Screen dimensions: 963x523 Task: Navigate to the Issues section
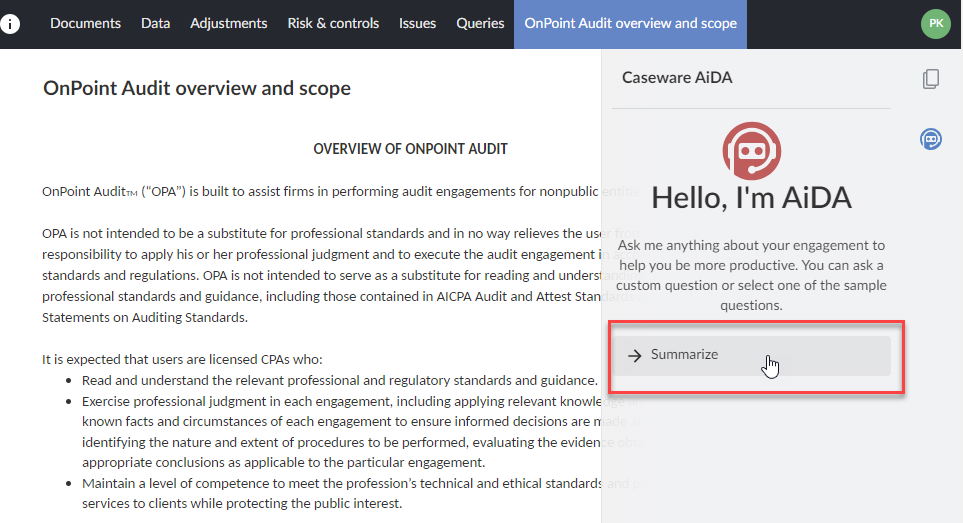point(417,23)
